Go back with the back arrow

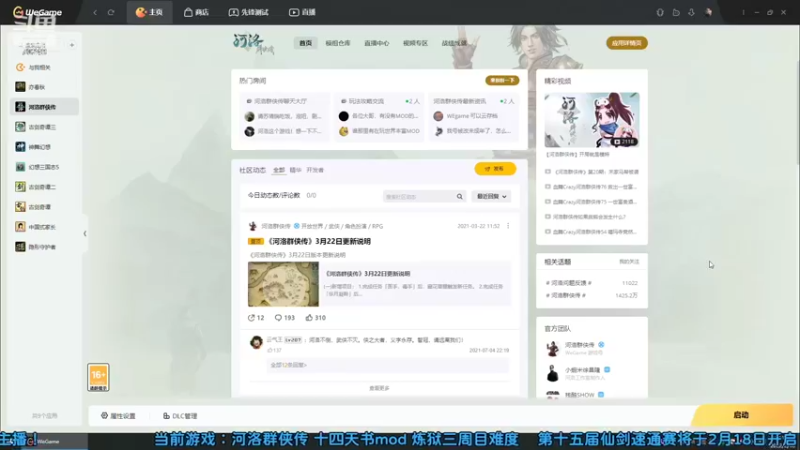(x=95, y=12)
